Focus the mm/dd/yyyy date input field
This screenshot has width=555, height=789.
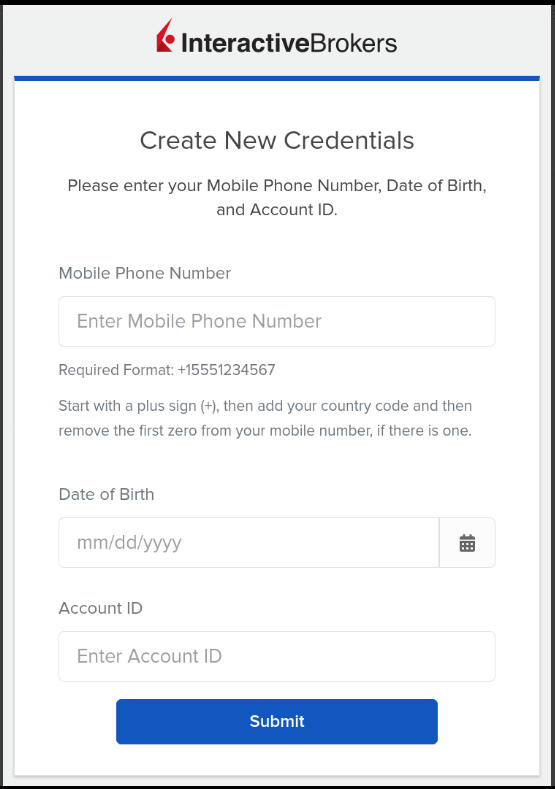point(249,542)
